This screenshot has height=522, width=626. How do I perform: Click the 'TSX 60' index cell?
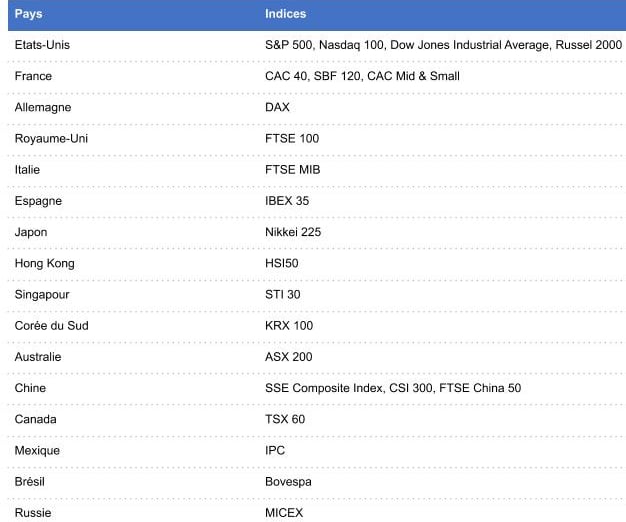pos(285,419)
